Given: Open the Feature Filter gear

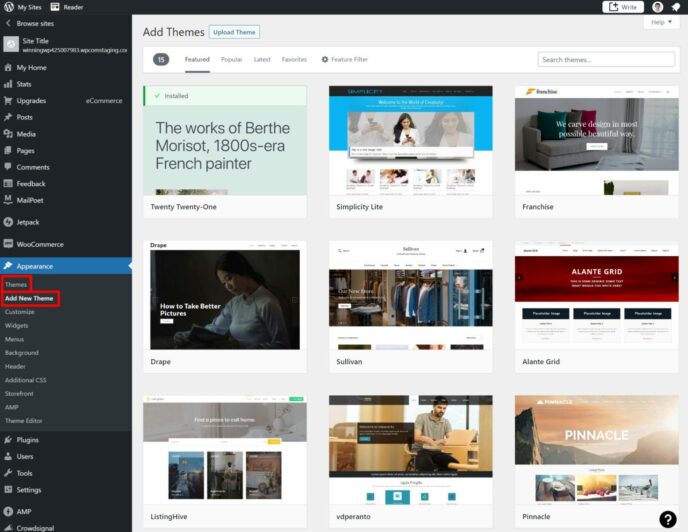Looking at the screenshot, I should 325,59.
